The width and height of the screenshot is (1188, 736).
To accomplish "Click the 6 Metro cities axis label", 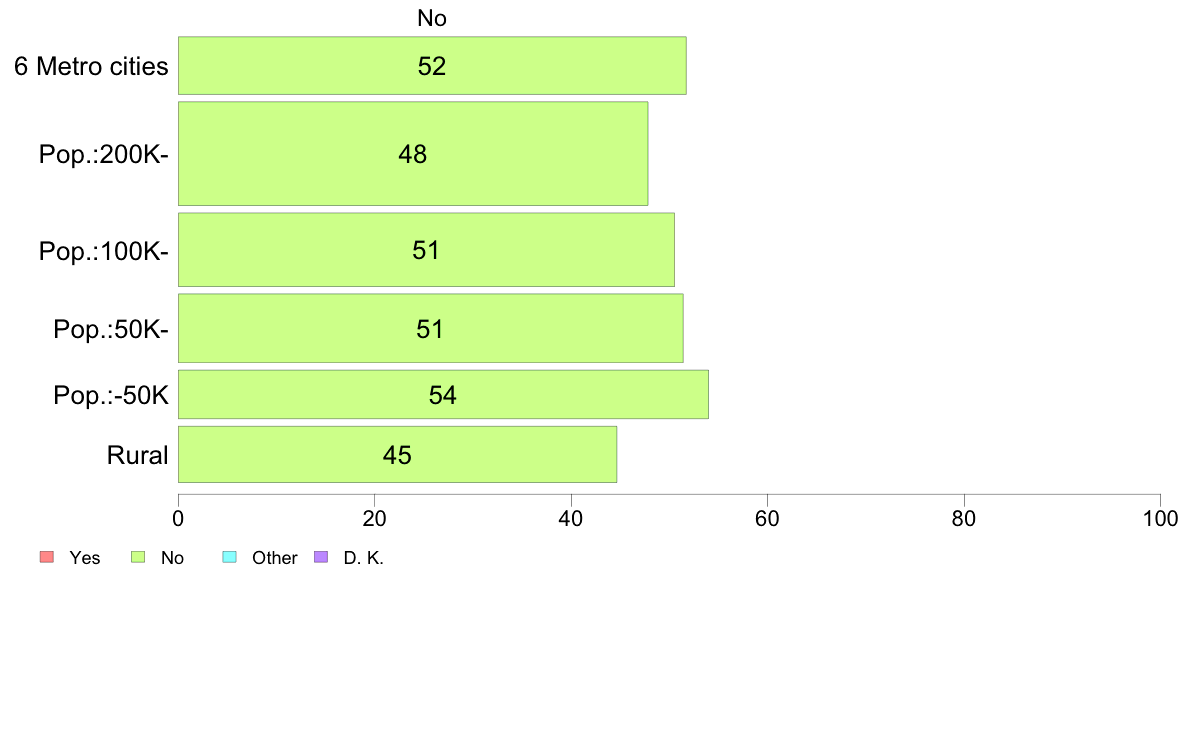I will (91, 67).
